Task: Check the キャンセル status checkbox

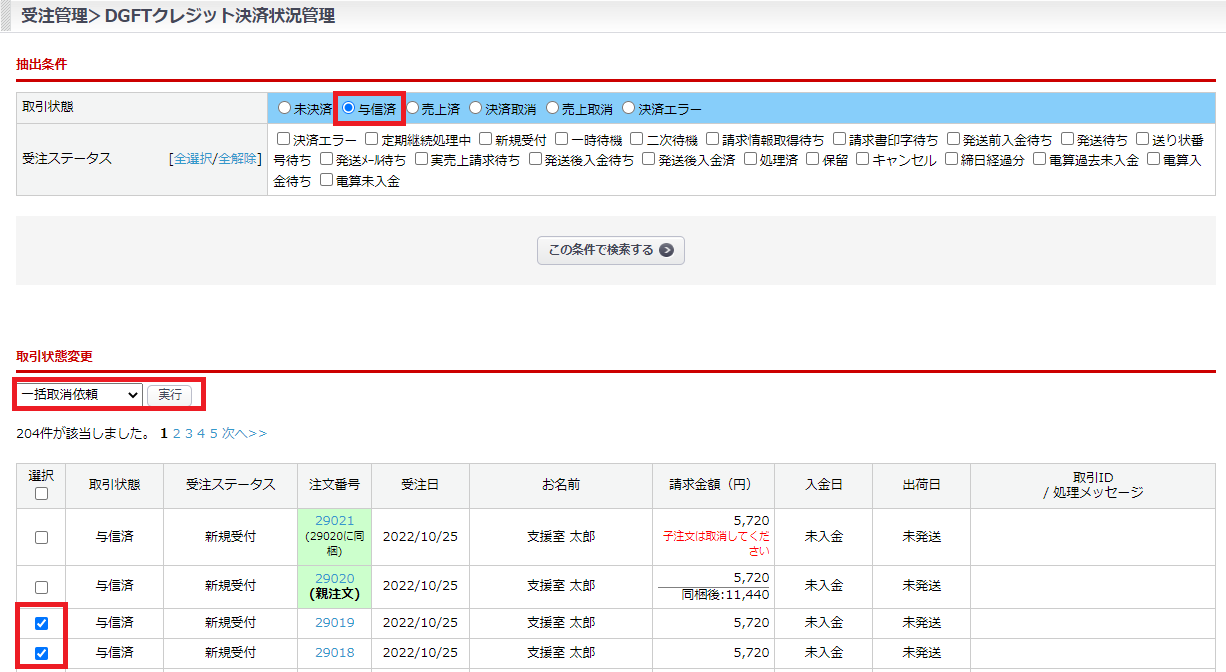Action: click(863, 160)
